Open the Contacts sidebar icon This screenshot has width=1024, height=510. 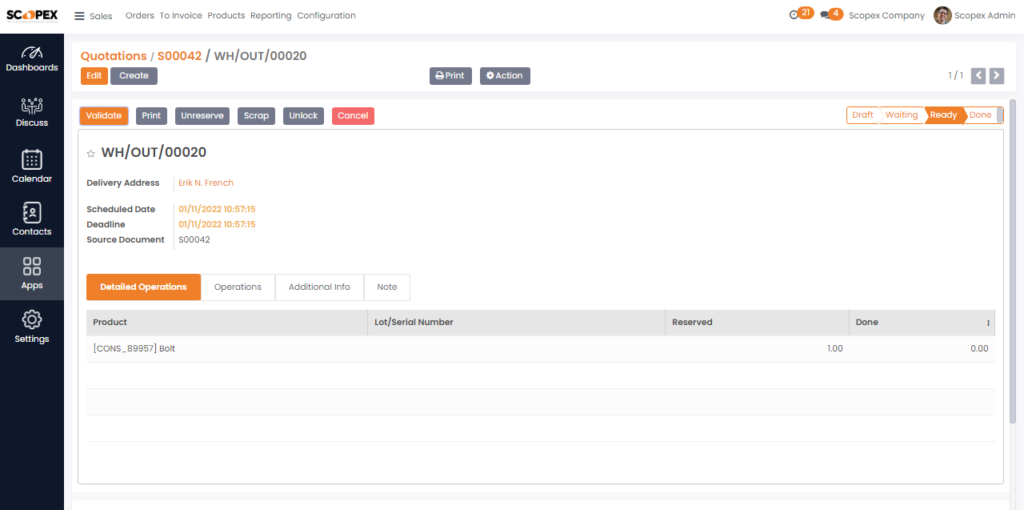(32, 219)
